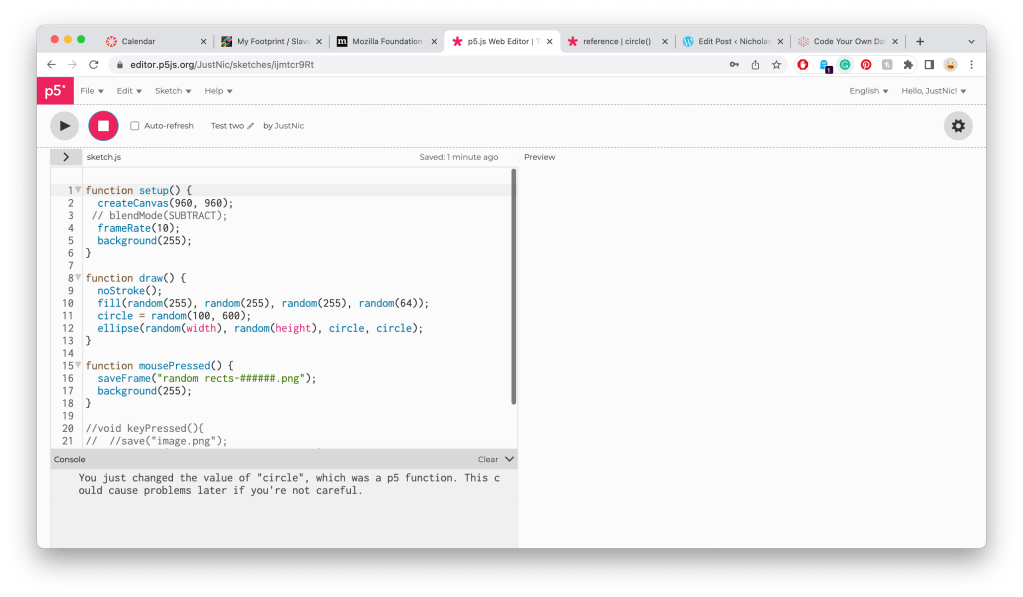Open the English language dropdown
This screenshot has width=1023, height=597.
(x=868, y=91)
